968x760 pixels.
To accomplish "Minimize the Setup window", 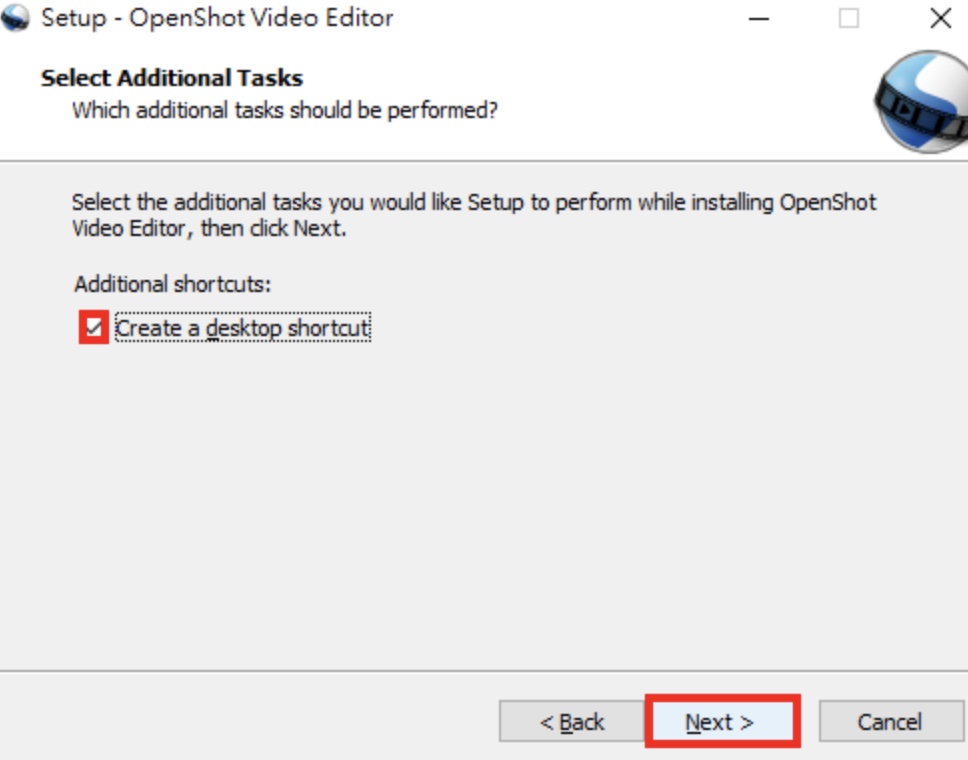I will coord(758,19).
